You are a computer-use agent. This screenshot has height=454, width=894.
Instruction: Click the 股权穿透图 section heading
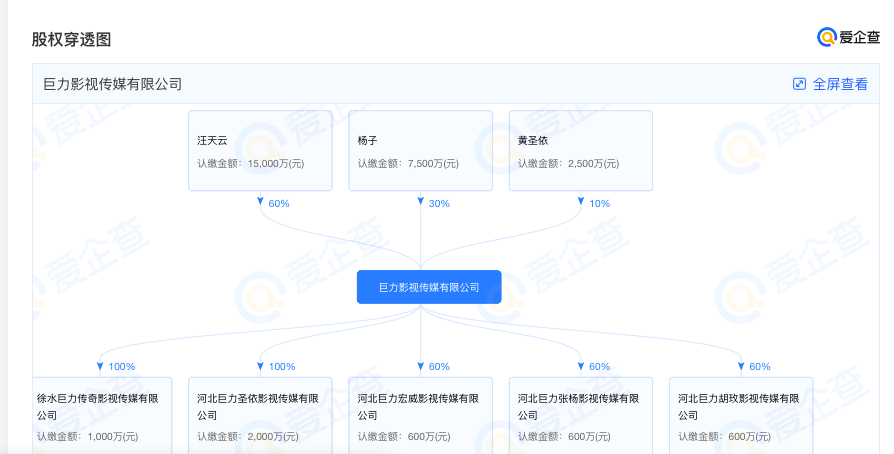click(x=71, y=39)
